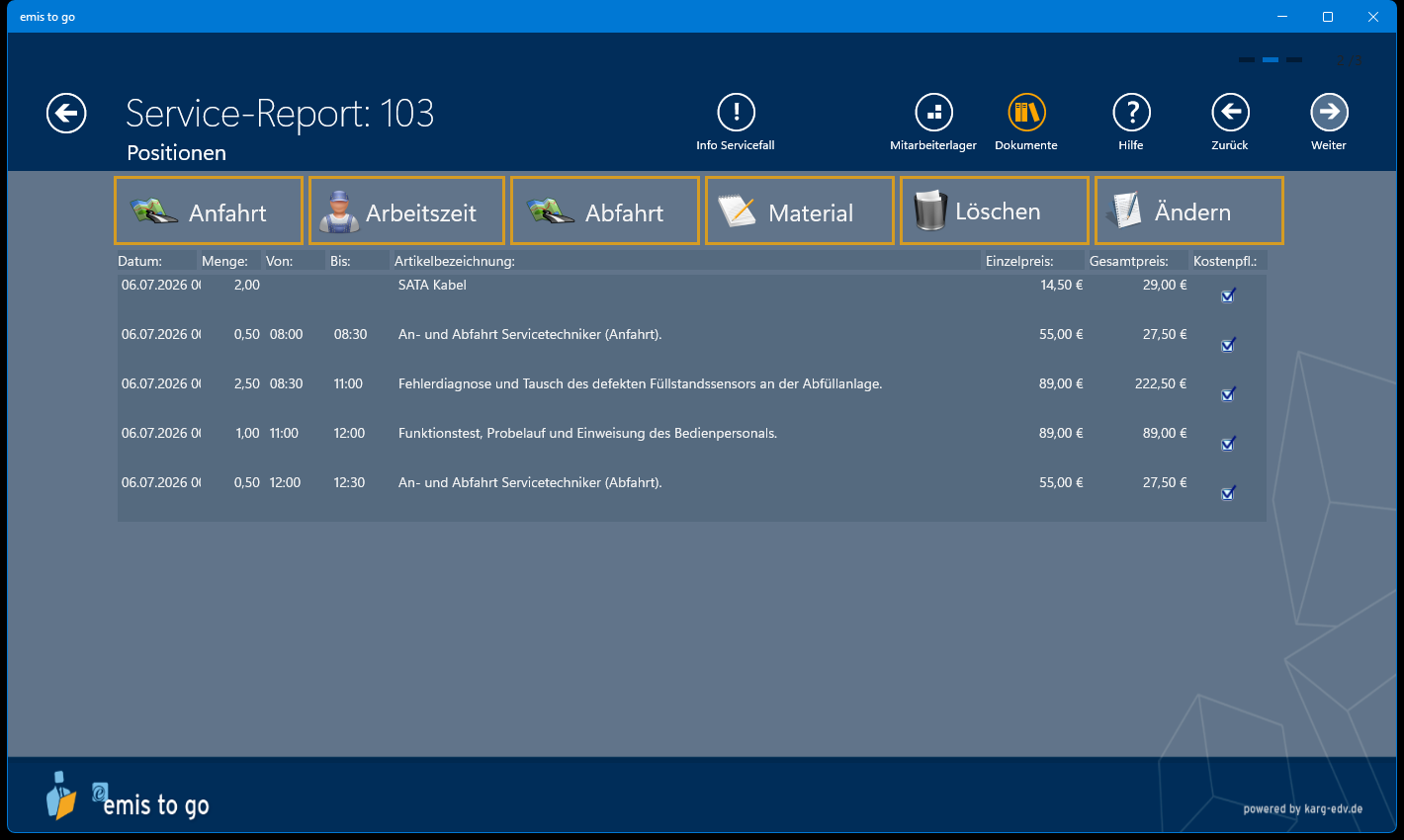Add an Abfahrt position

(605, 210)
